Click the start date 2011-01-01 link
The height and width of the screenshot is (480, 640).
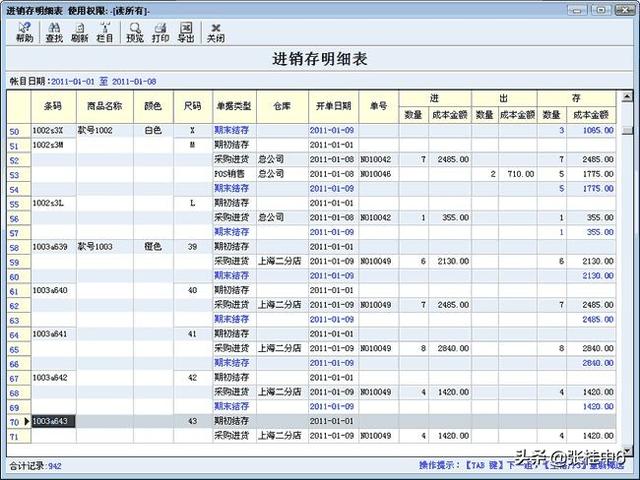click(73, 82)
